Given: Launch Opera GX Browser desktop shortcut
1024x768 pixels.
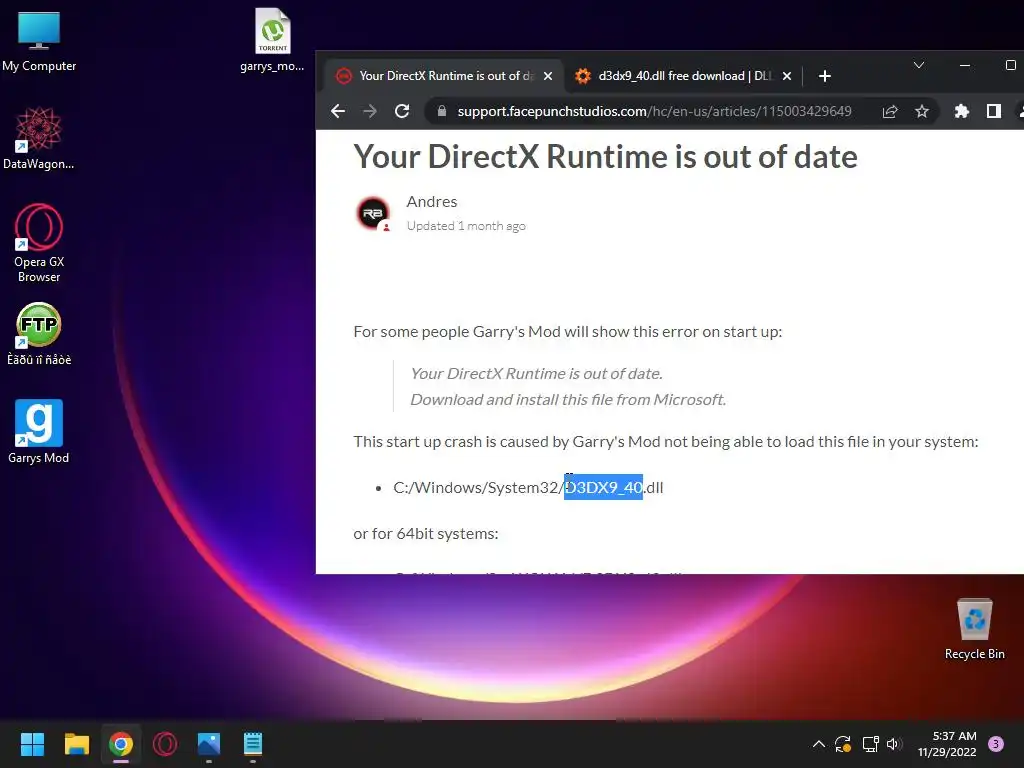Looking at the screenshot, I should pos(39,243).
